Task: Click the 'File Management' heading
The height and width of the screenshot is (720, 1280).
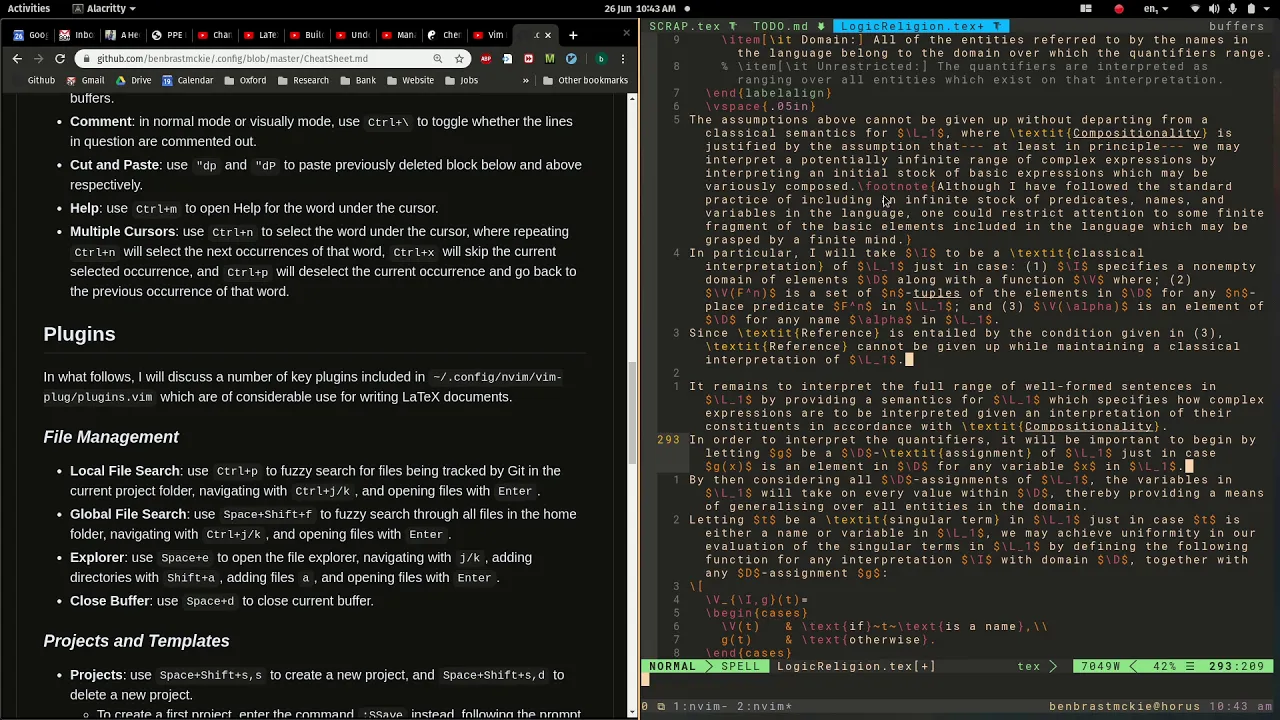Action: pyautogui.click(x=111, y=437)
